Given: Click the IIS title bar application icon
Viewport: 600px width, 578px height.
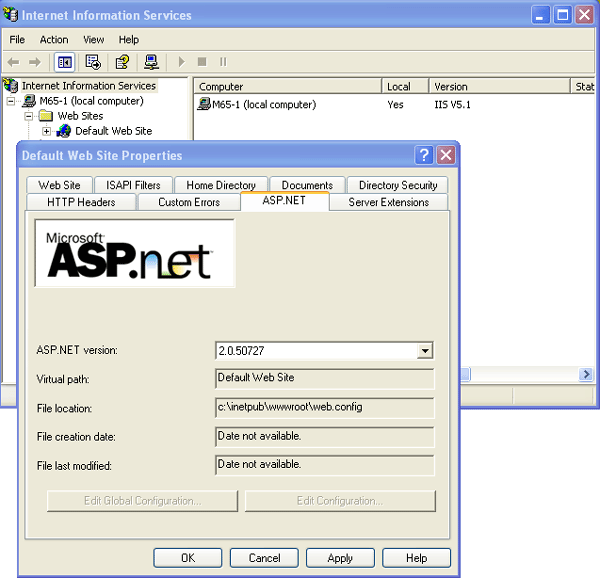Looking at the screenshot, I should coord(10,15).
